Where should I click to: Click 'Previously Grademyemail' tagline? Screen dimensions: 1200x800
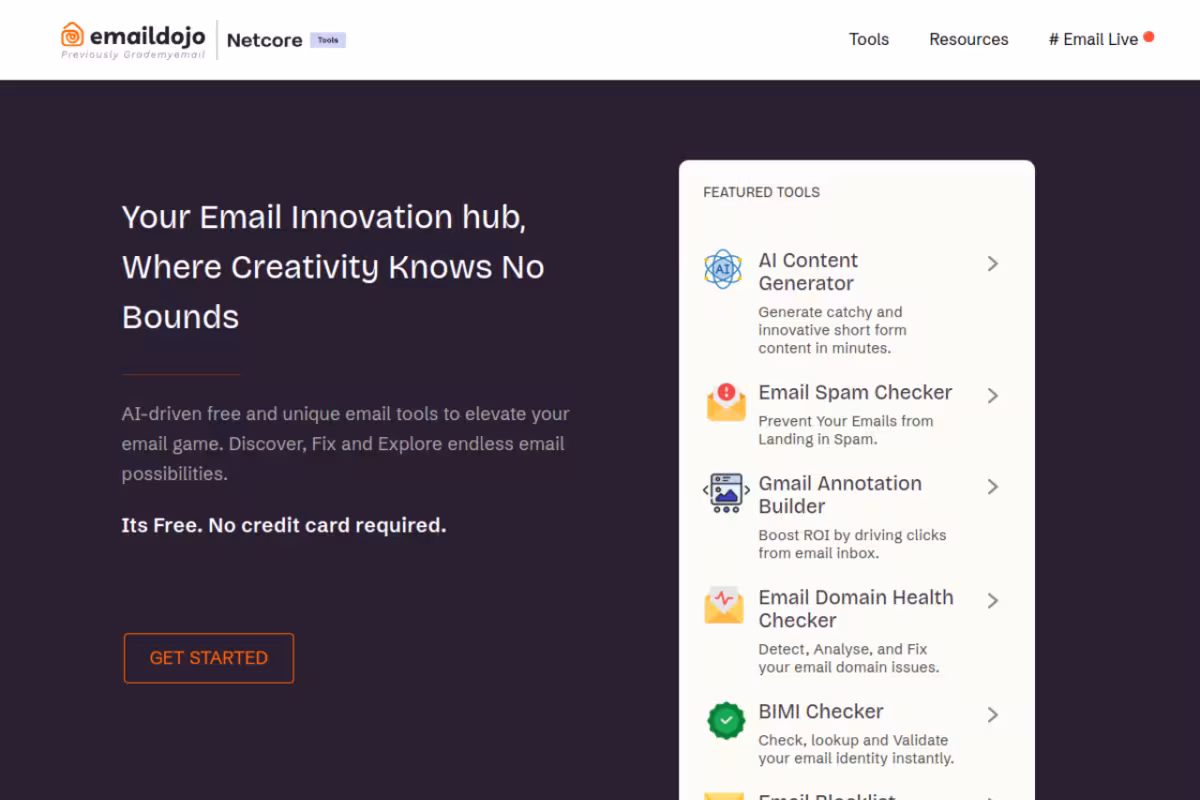133,55
